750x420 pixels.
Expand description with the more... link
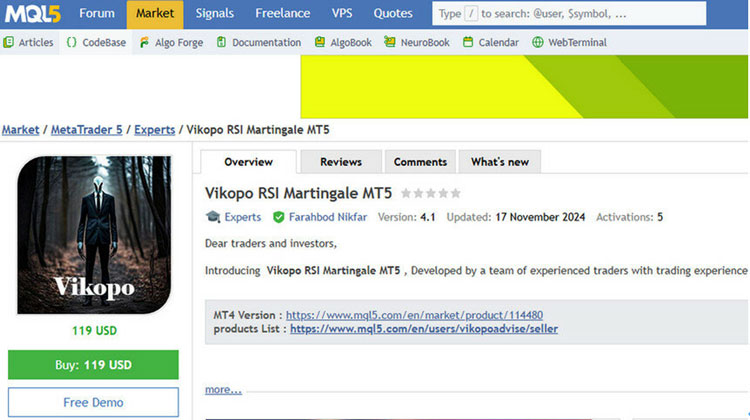[223, 389]
